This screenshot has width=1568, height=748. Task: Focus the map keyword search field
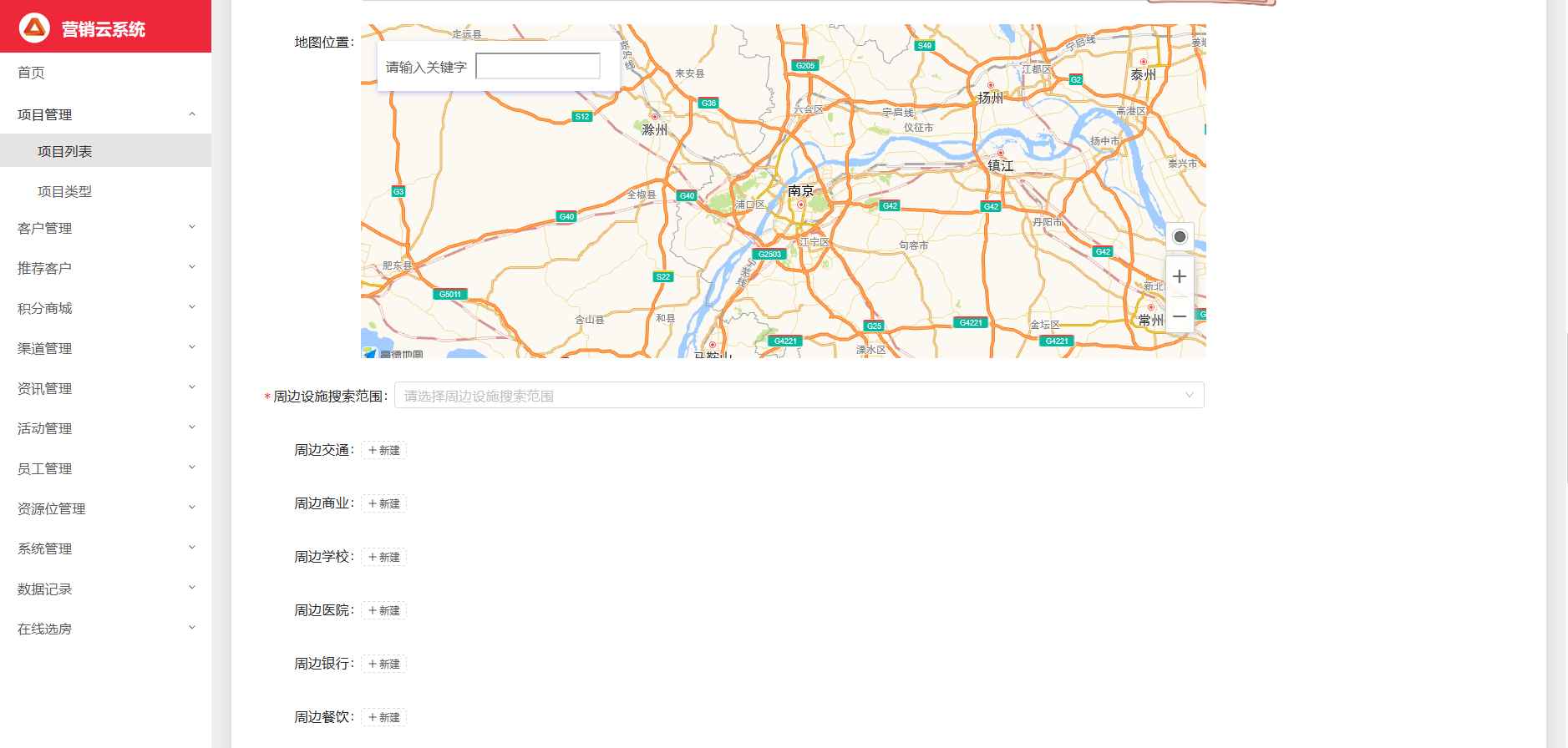(538, 66)
